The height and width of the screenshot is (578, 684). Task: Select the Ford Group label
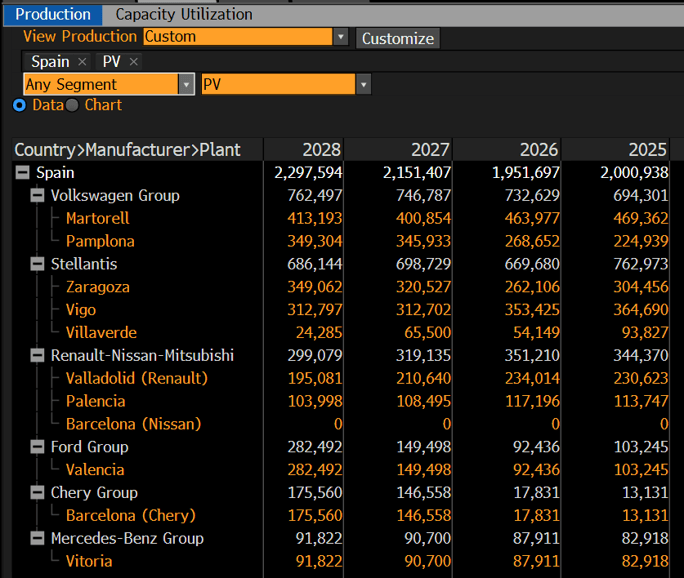click(x=89, y=447)
